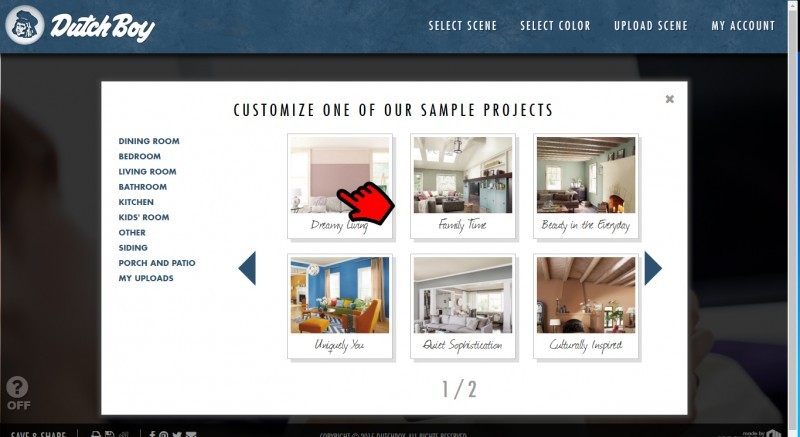800x437 pixels.
Task: Open the Select Scene menu
Action: pos(462,25)
